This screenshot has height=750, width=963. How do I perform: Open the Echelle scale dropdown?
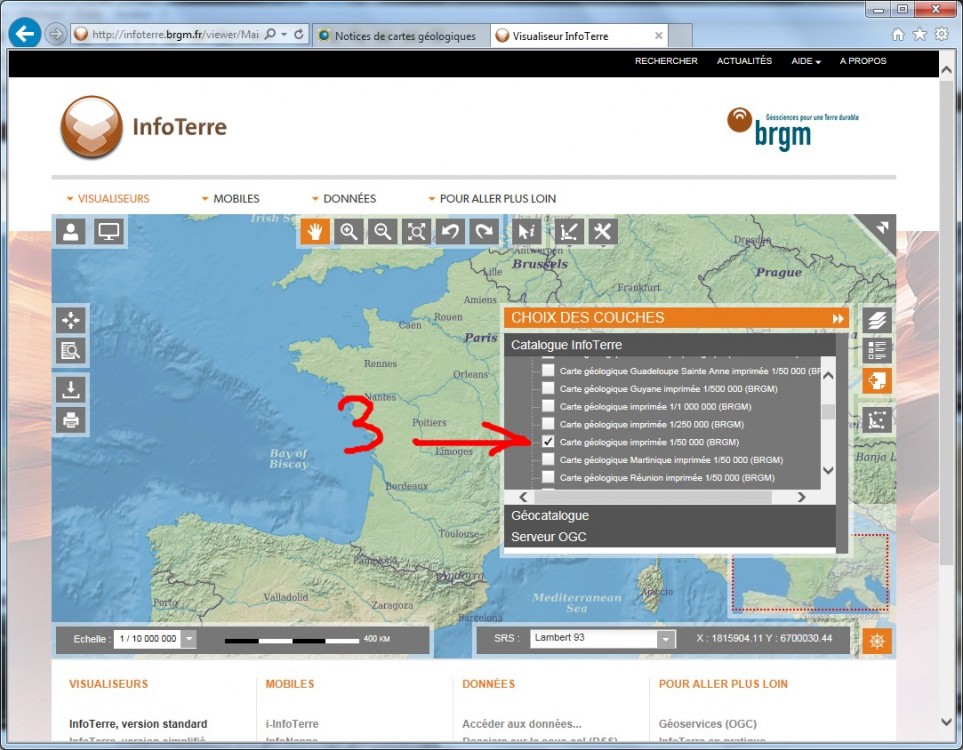[189, 639]
